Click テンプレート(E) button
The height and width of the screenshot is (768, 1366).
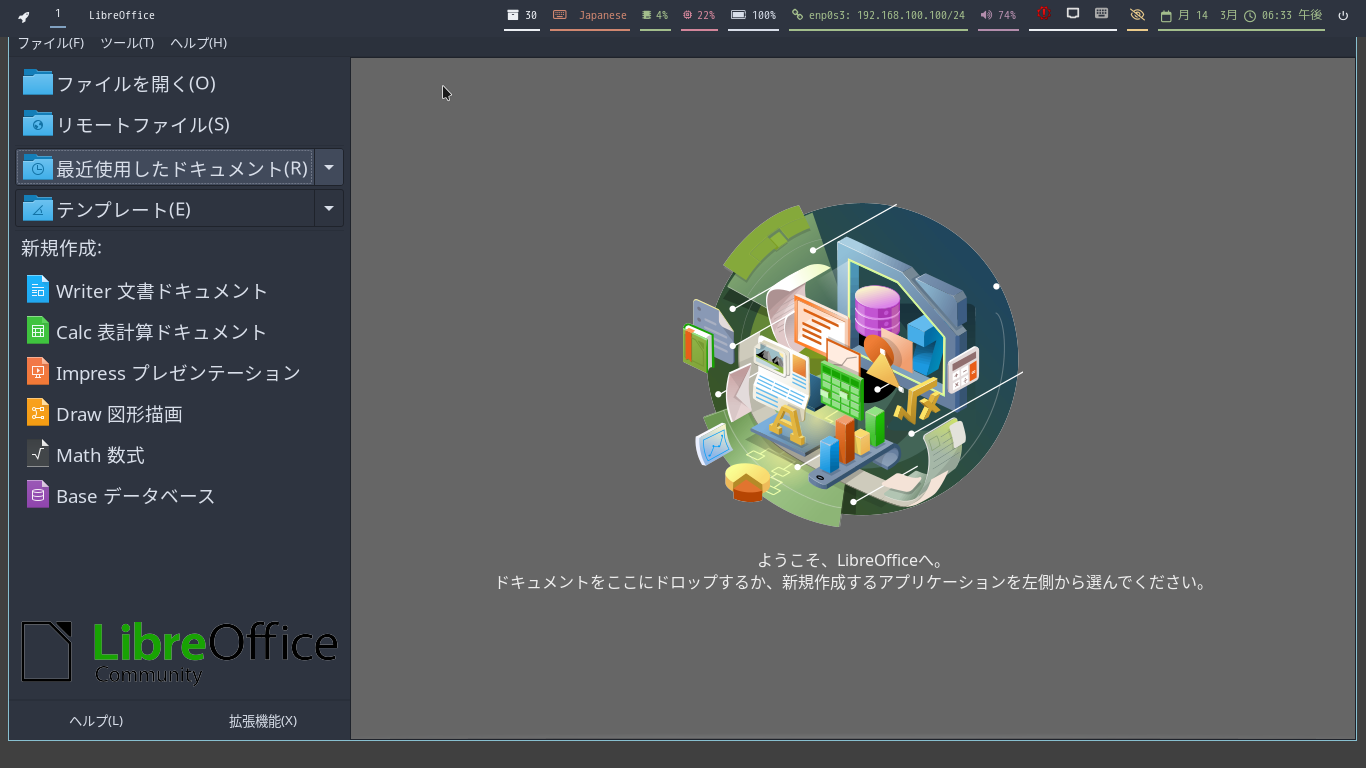[x=165, y=208]
